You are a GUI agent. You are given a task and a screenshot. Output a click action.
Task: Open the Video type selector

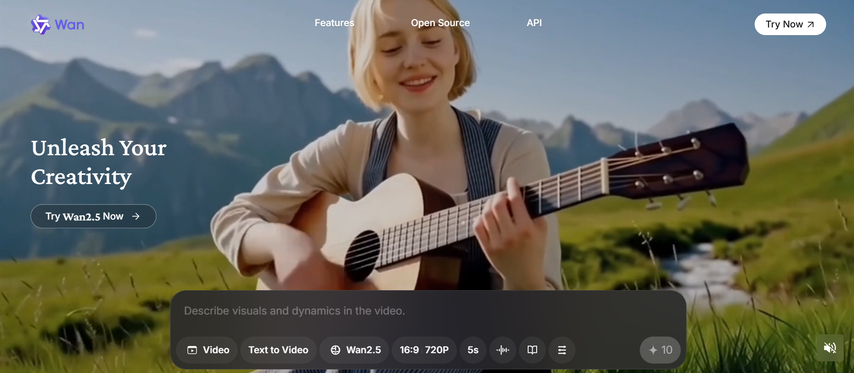[x=207, y=350]
